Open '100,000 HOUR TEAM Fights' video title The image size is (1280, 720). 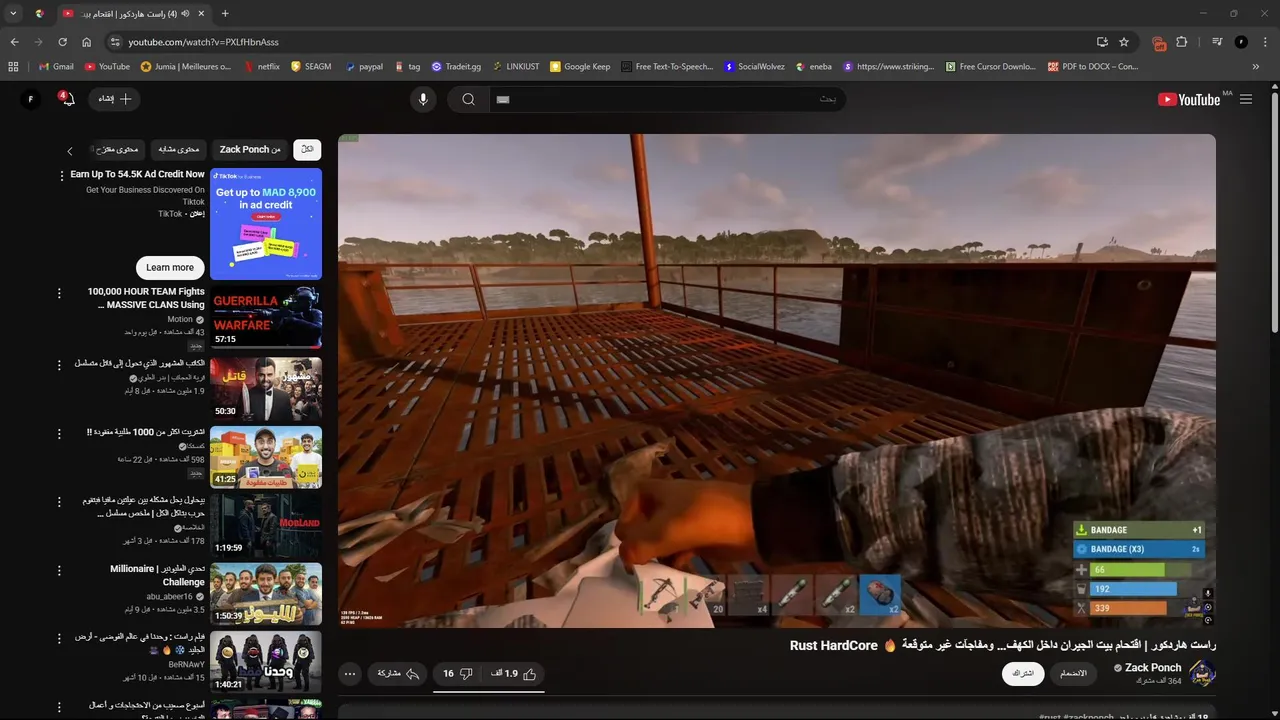click(x=146, y=298)
